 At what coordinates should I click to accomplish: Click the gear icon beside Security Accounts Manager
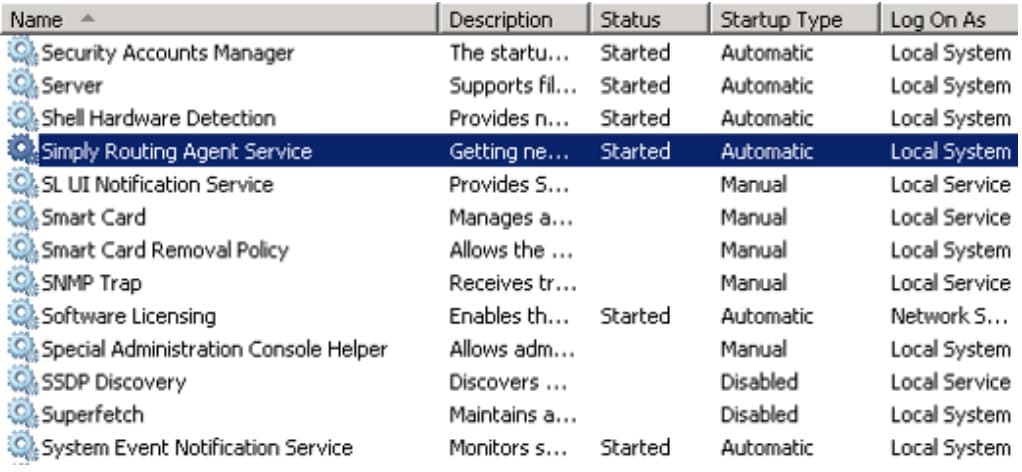tap(20, 53)
